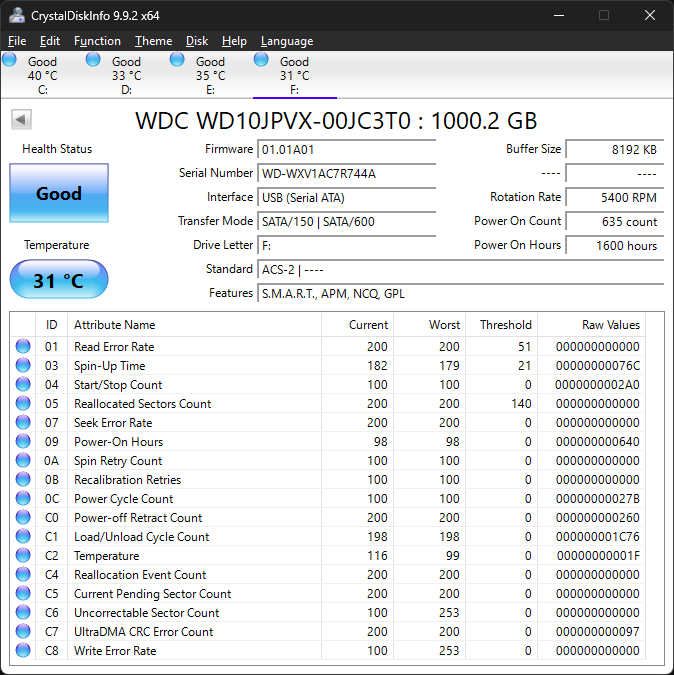Click the status icon for Power Cycle Count
This screenshot has width=674, height=675.
click(x=23, y=498)
